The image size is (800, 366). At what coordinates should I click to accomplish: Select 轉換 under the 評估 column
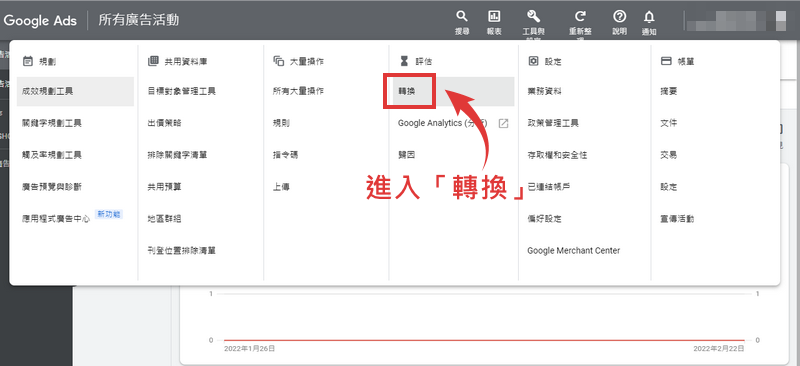(x=407, y=91)
